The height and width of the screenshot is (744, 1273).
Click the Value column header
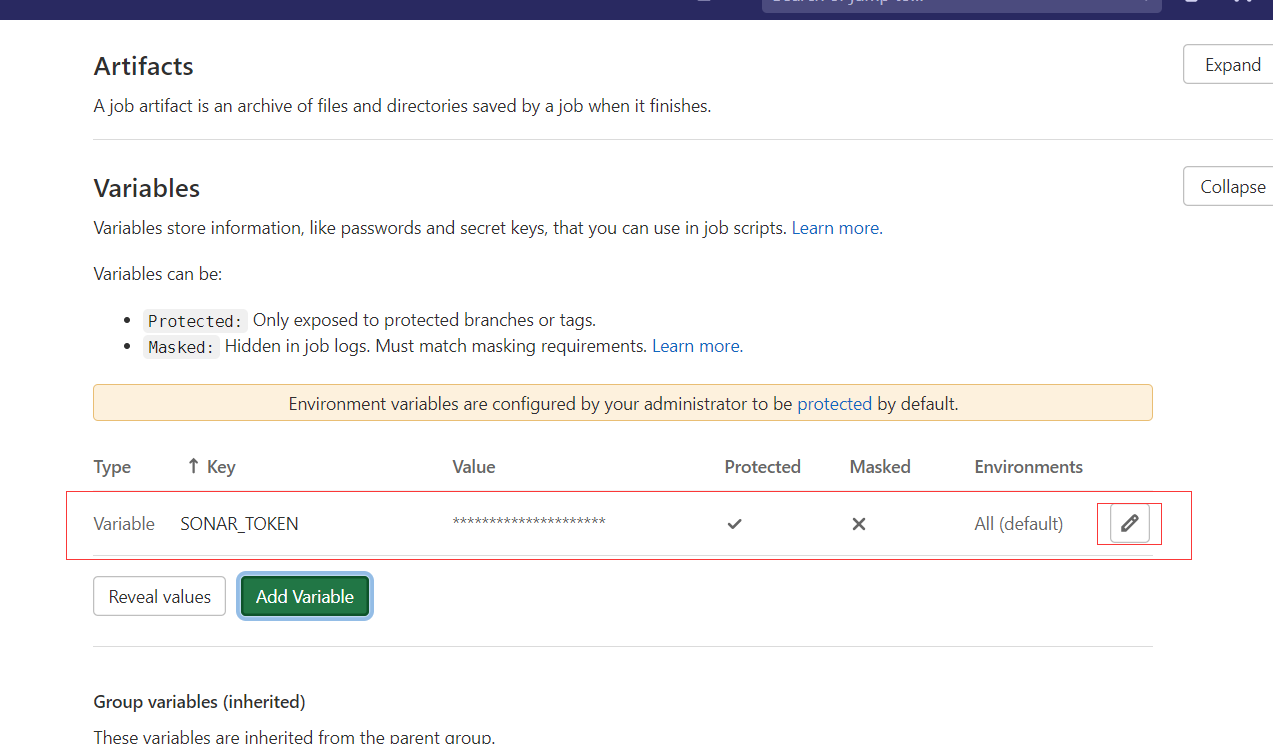click(473, 467)
